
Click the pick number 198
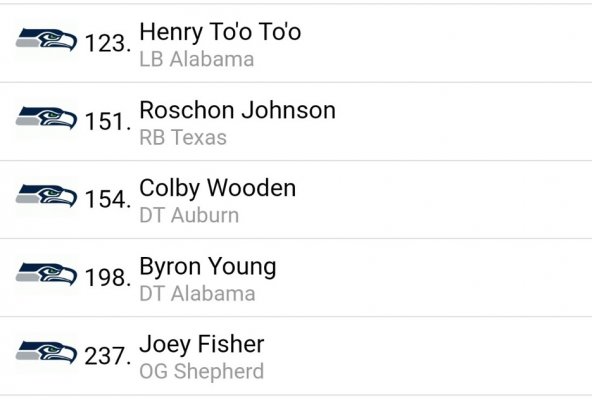(108, 278)
